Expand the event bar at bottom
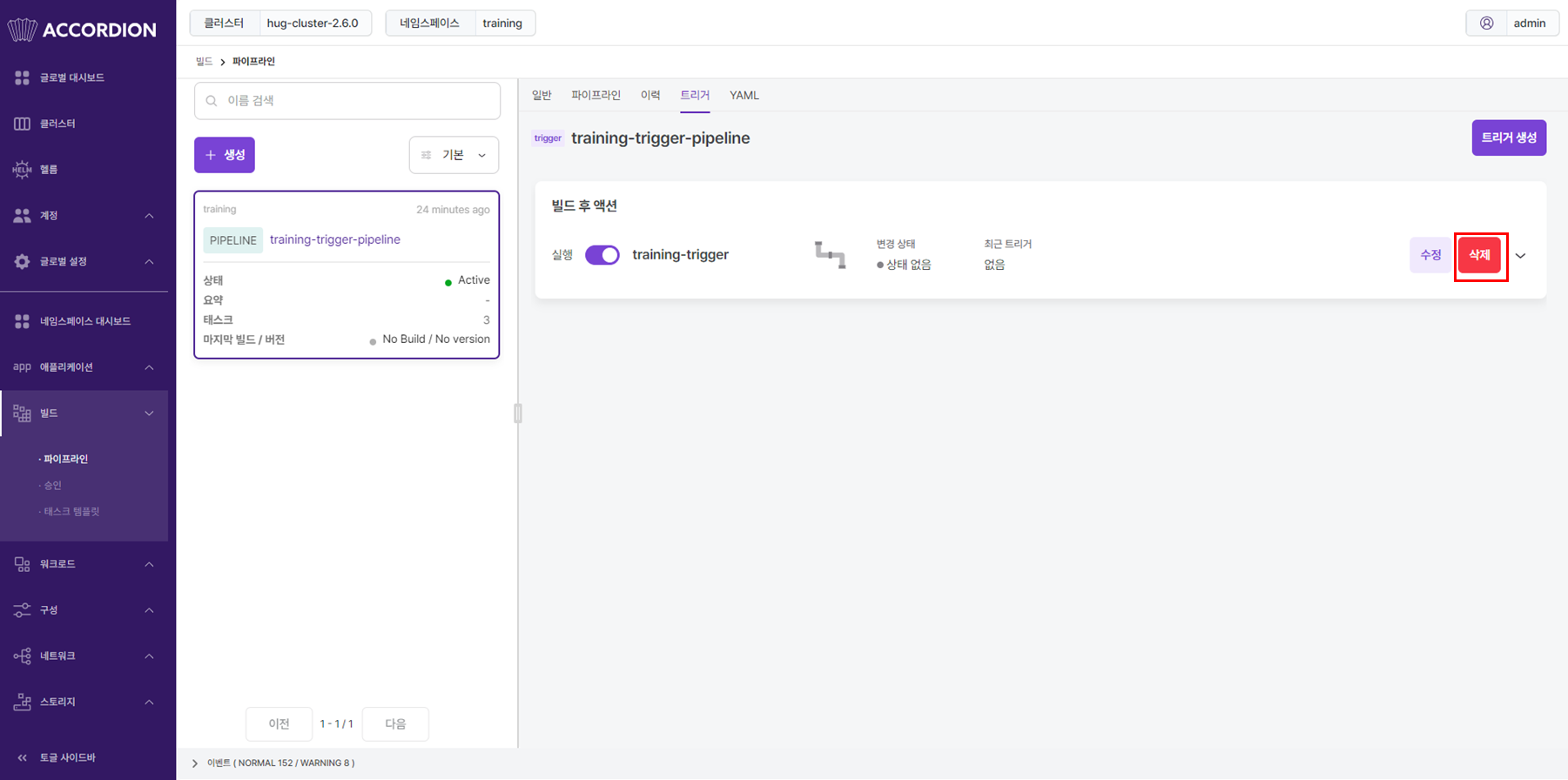Viewport: 1568px width, 780px height. (195, 763)
